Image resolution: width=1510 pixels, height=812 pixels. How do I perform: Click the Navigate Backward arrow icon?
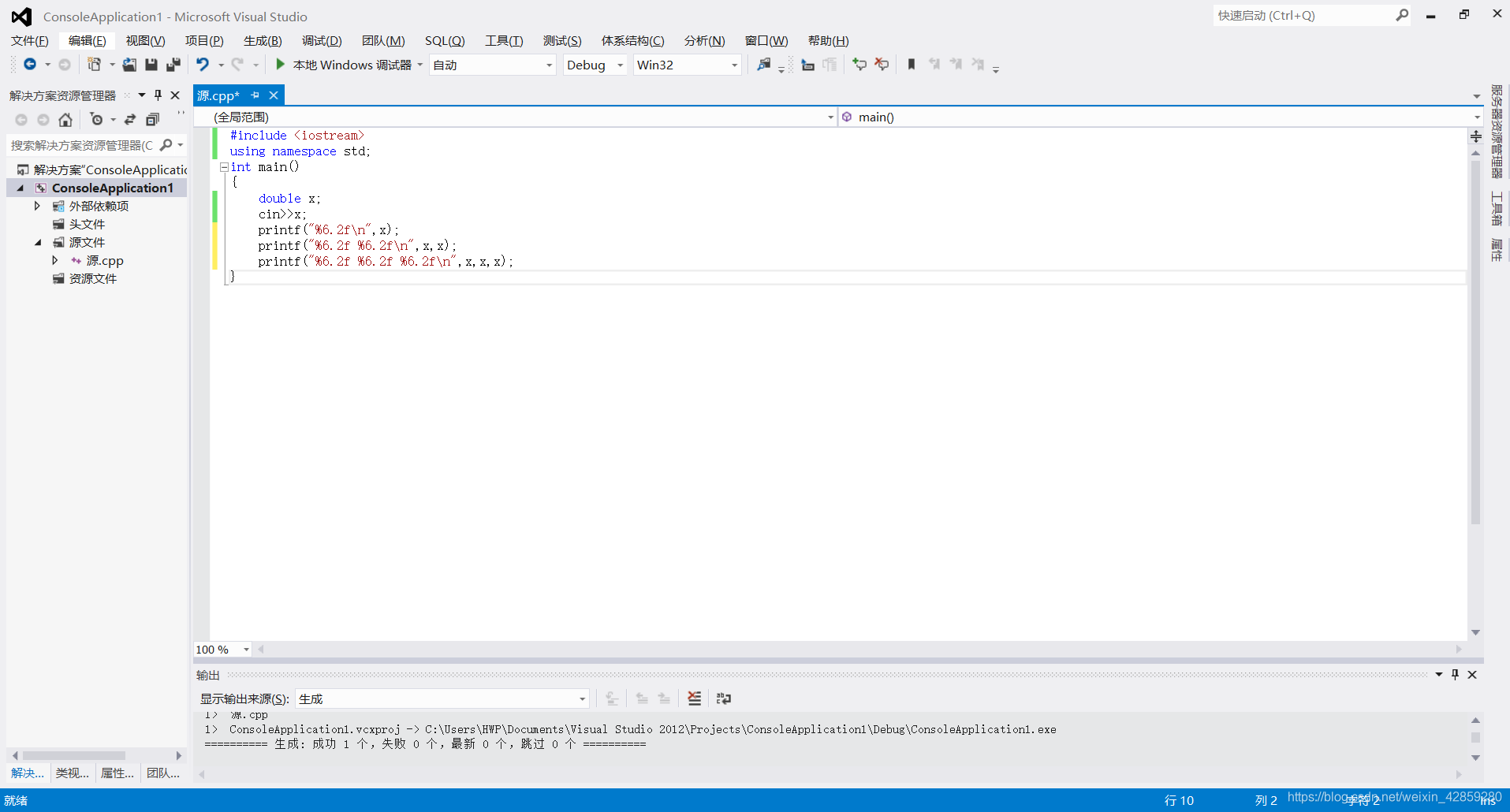[x=30, y=65]
